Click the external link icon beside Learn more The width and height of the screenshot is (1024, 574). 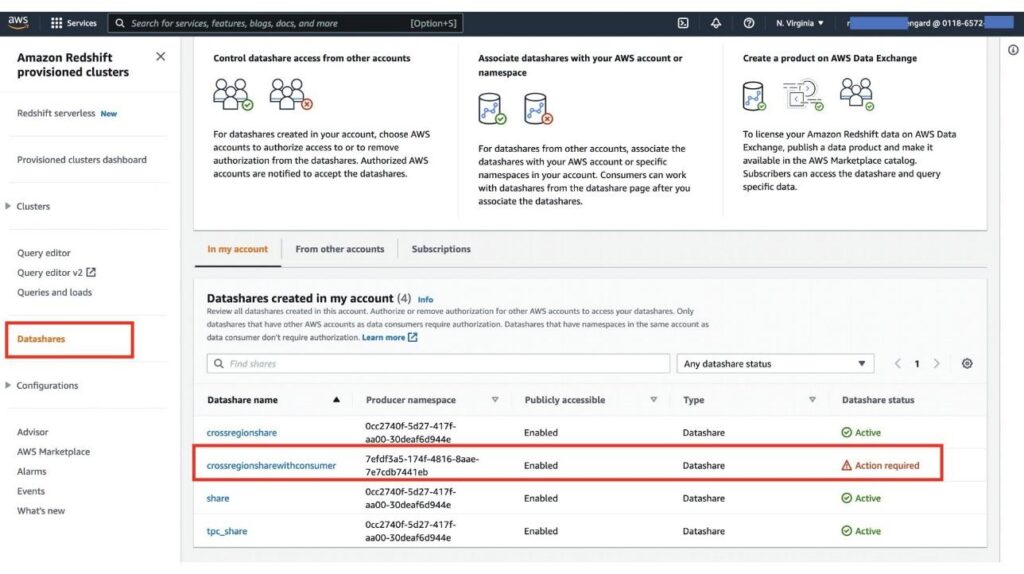click(x=412, y=337)
